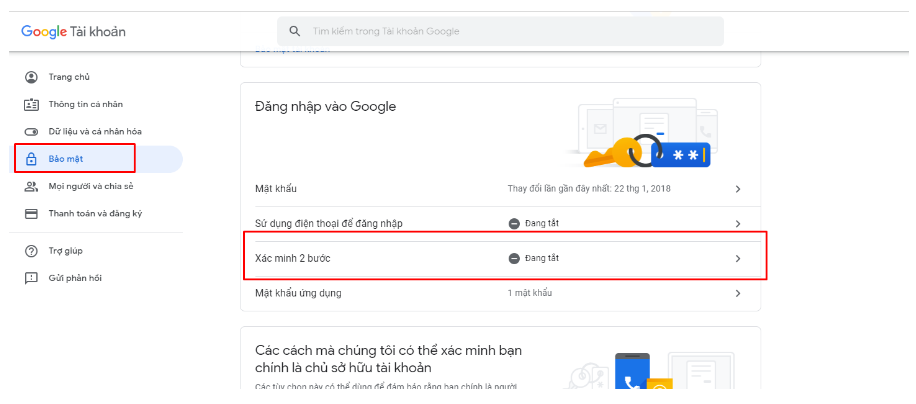Viewport: 916px width, 404px height.
Task: Click the Gửi phản hồi feedback icon
Action: coord(31,278)
